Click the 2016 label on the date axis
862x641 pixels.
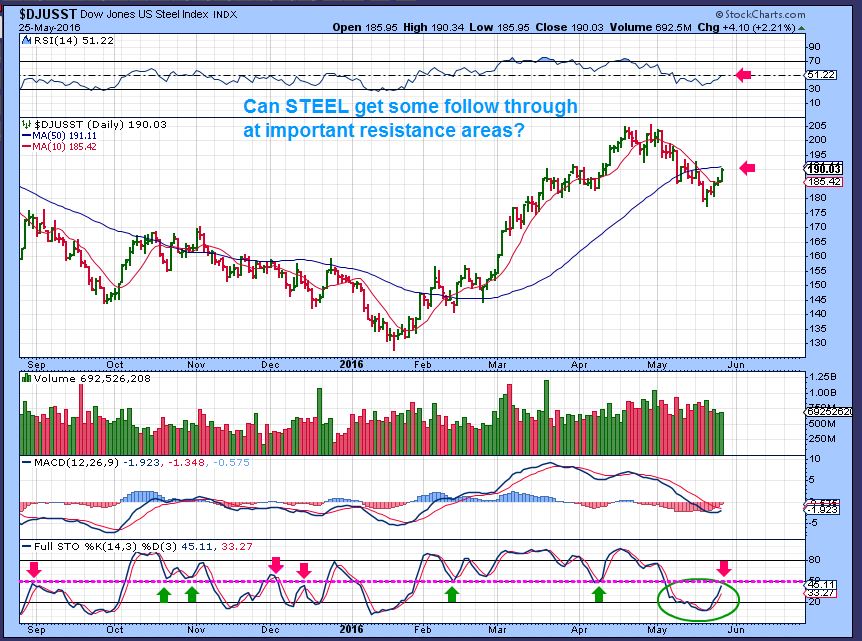click(x=351, y=366)
